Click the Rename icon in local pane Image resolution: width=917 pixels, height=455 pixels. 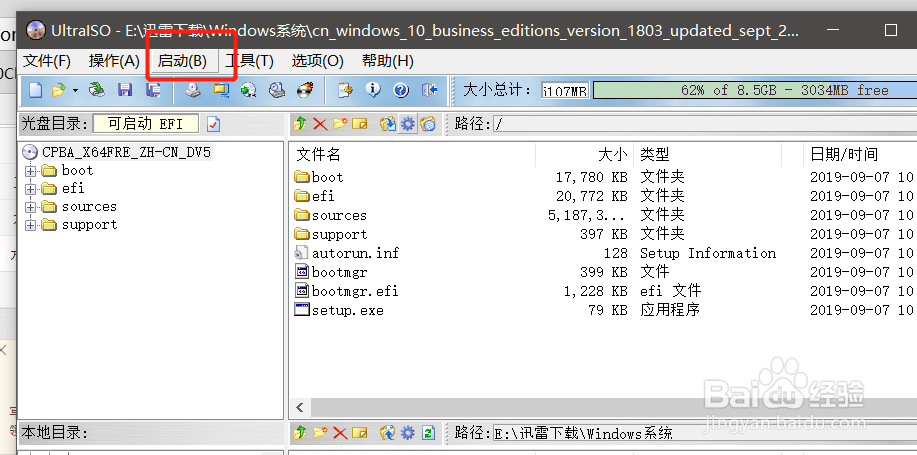pos(360,433)
